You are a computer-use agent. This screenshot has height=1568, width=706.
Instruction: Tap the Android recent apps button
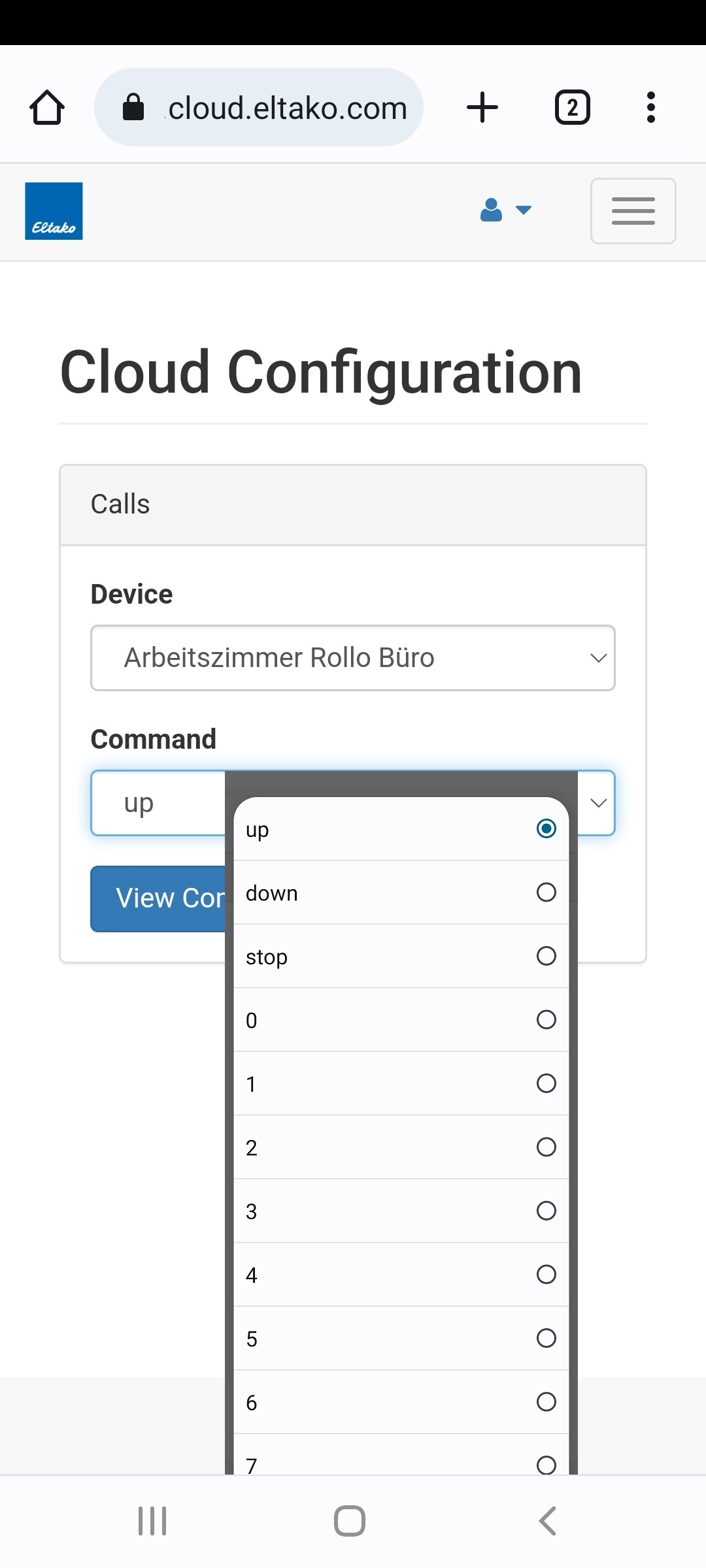point(152,1521)
